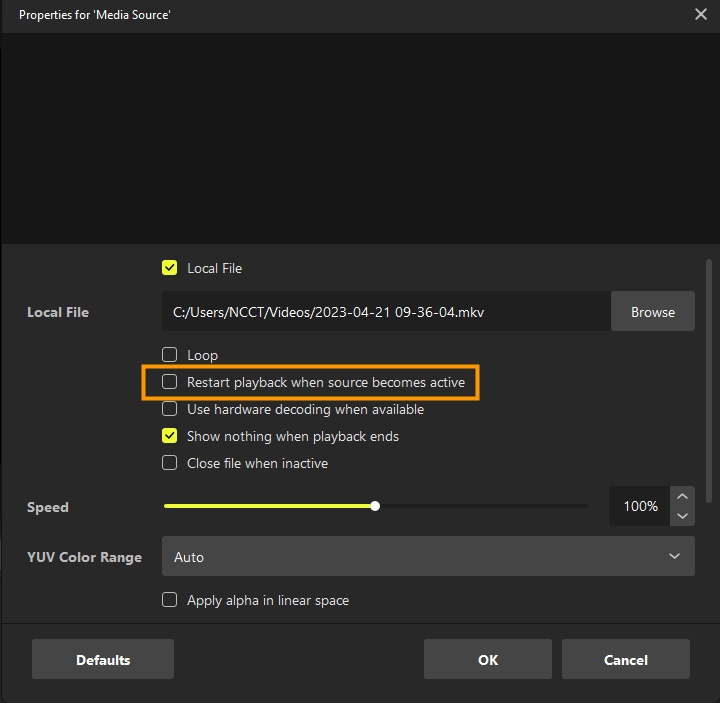This screenshot has height=703, width=720.
Task: Click the black media preview area
Action: (360, 138)
